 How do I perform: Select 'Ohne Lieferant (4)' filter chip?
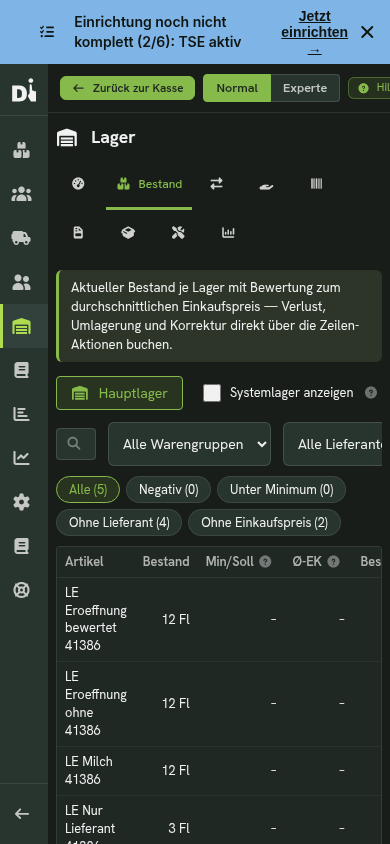click(119, 523)
